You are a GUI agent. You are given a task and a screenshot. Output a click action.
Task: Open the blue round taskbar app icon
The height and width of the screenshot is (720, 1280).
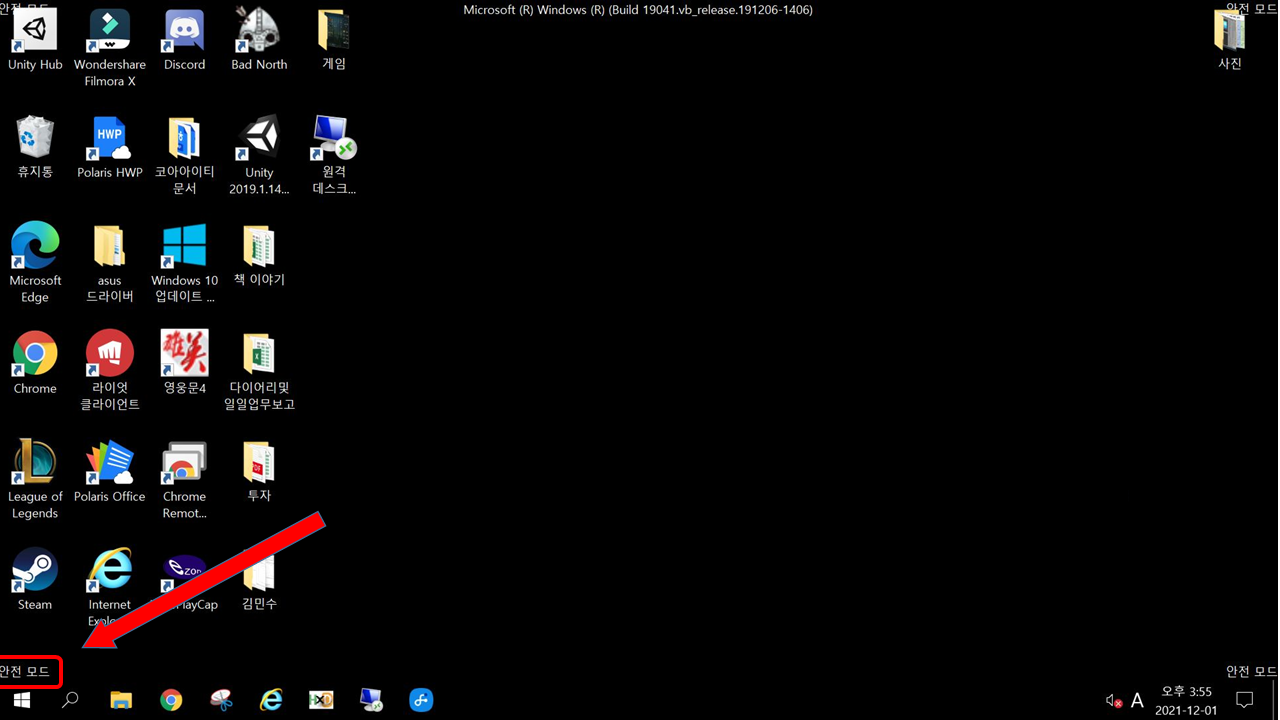(x=421, y=700)
